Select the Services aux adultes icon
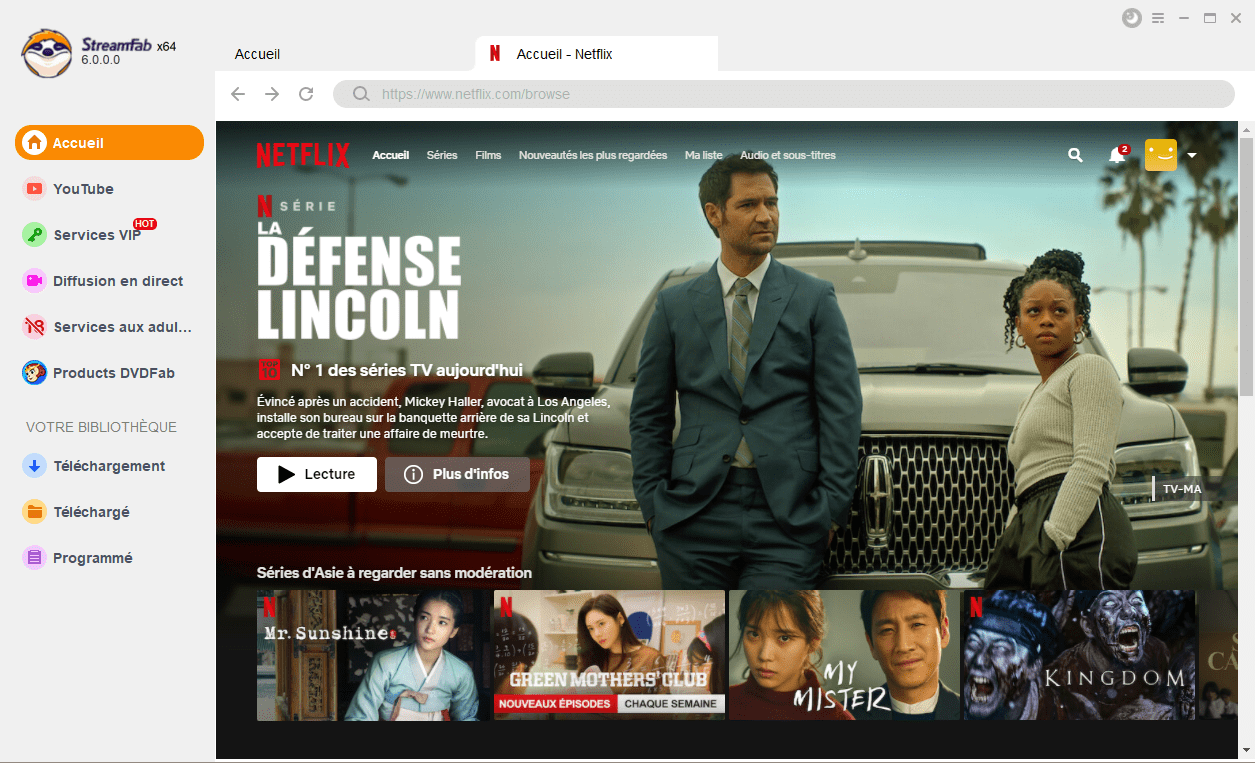The image size is (1255, 763). (x=35, y=327)
